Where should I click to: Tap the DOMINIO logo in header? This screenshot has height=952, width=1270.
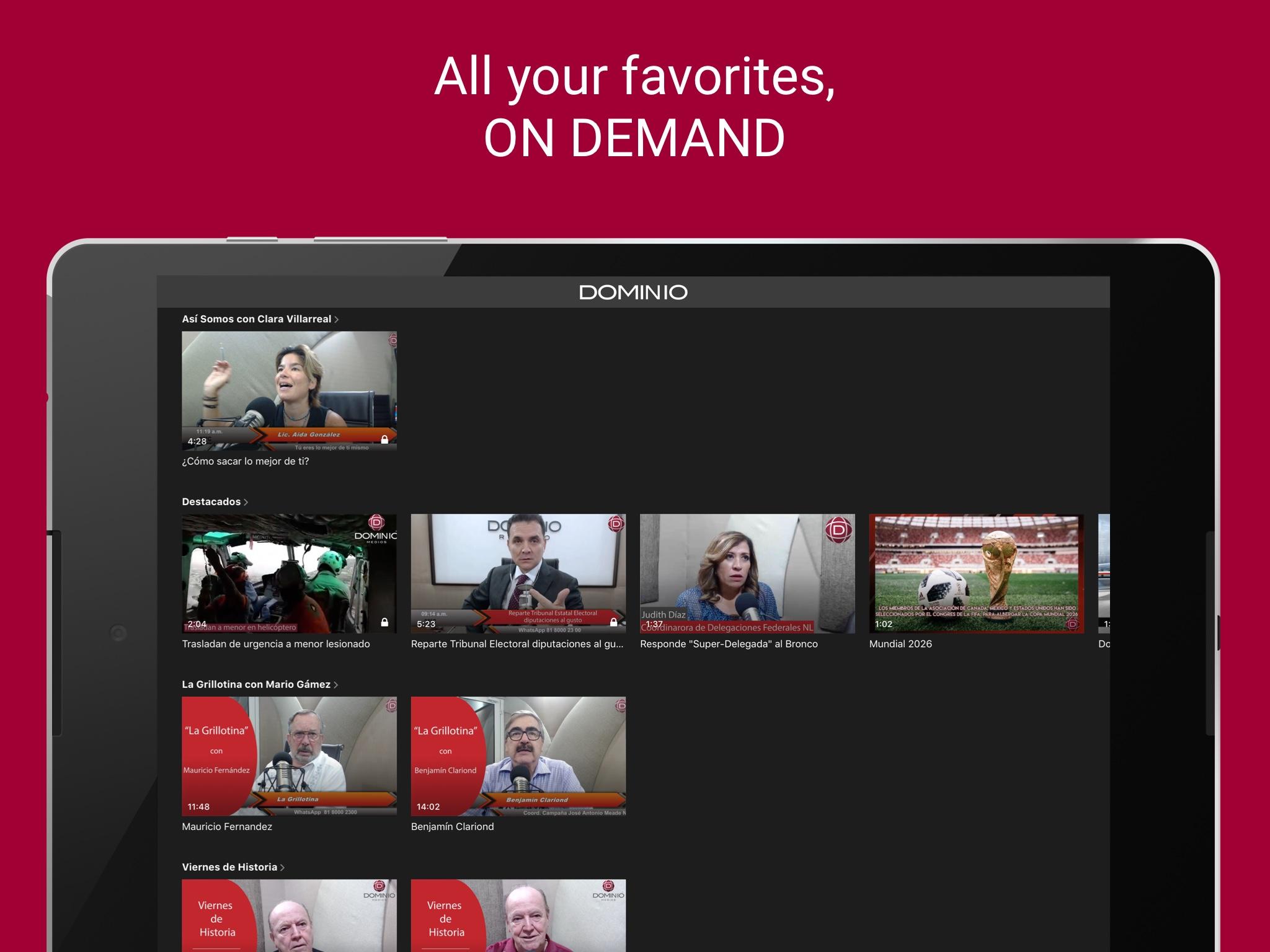click(633, 292)
